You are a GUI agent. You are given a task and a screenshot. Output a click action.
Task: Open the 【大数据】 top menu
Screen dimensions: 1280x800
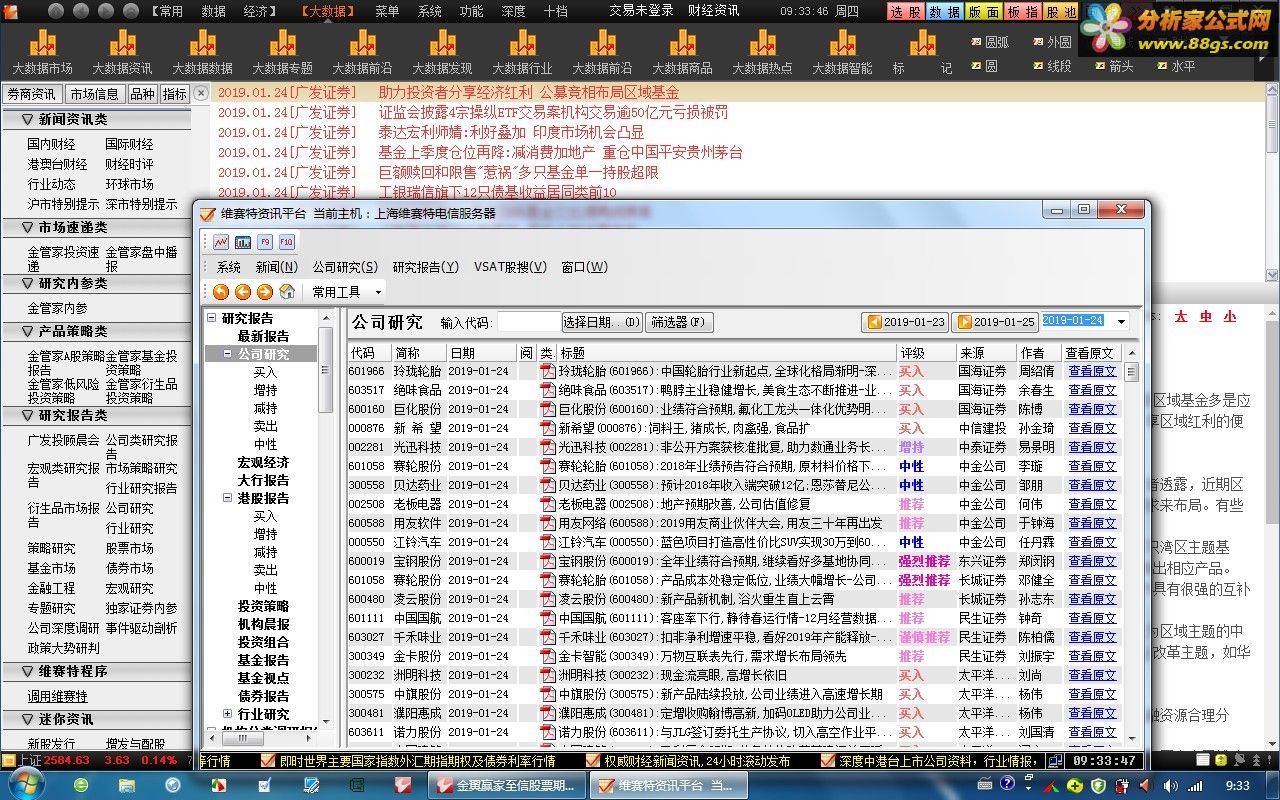tap(327, 11)
